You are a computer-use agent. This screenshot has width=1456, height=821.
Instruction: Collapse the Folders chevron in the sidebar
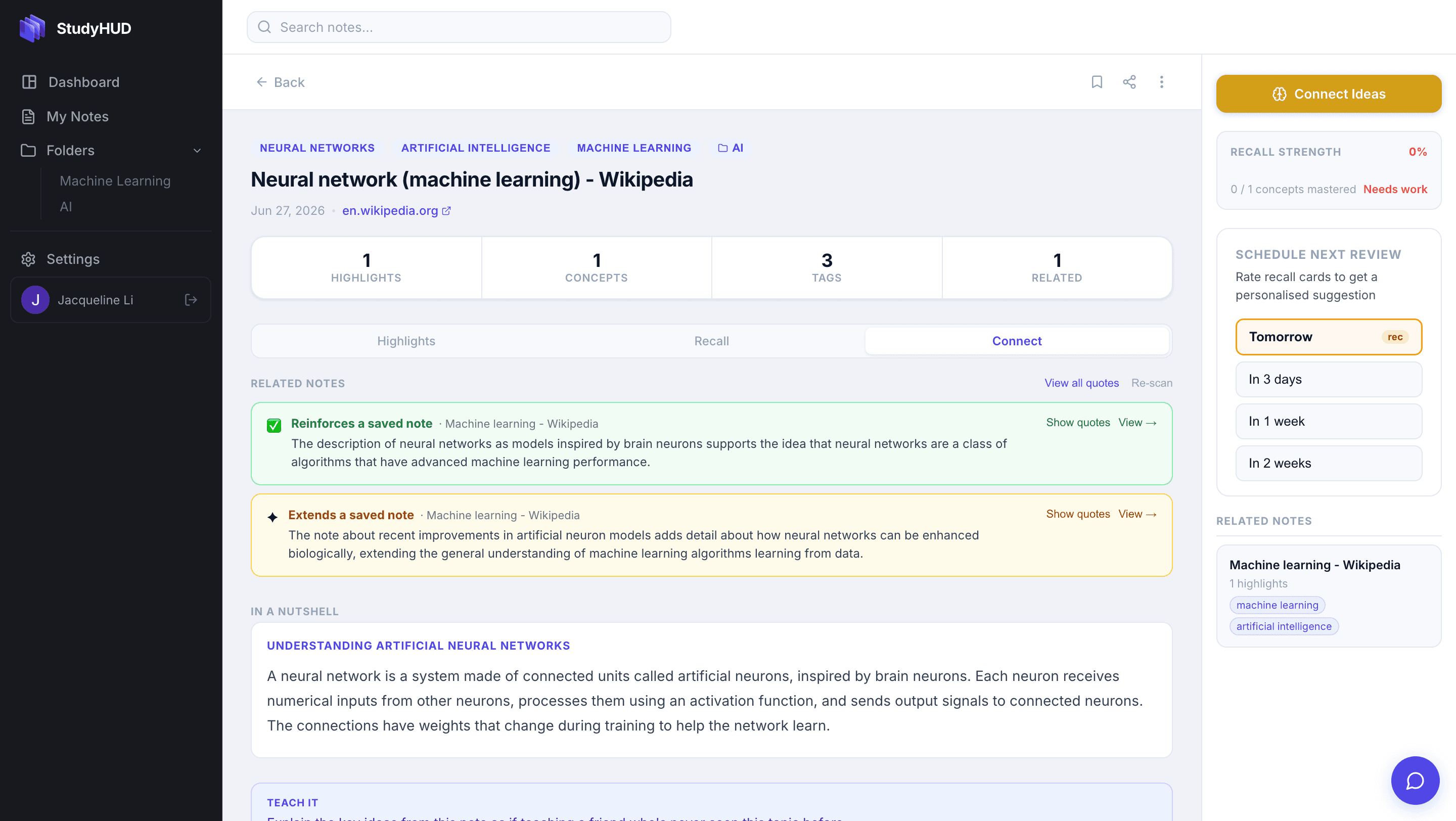coord(197,150)
